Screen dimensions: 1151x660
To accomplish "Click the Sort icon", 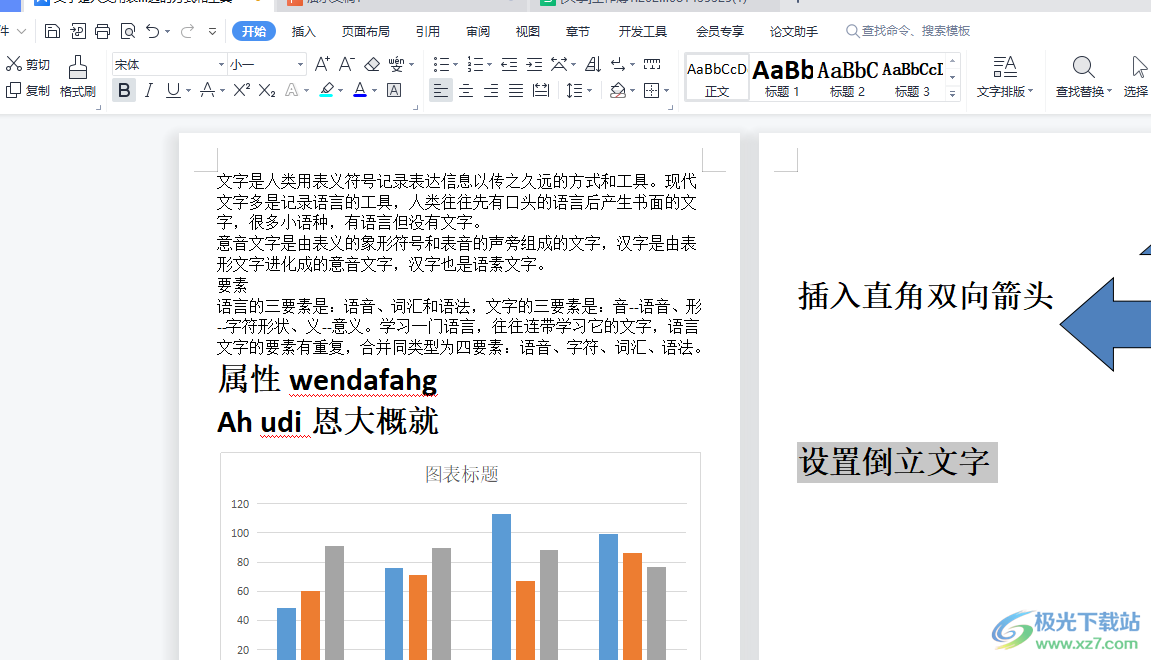I will point(592,65).
